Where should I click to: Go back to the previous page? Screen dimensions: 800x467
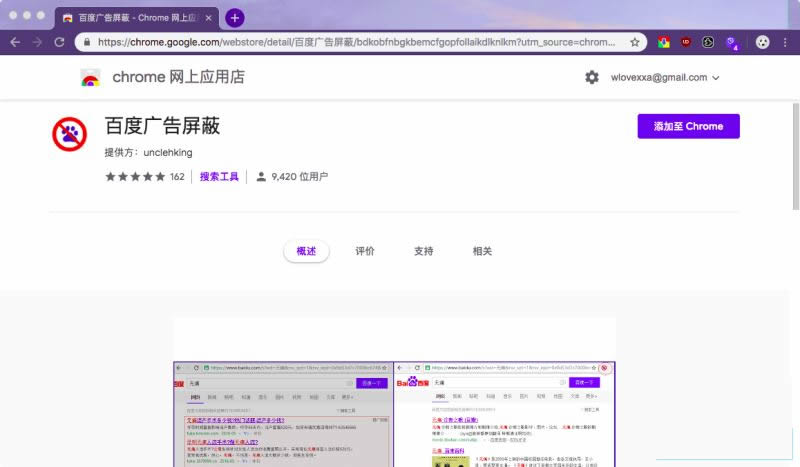15,42
